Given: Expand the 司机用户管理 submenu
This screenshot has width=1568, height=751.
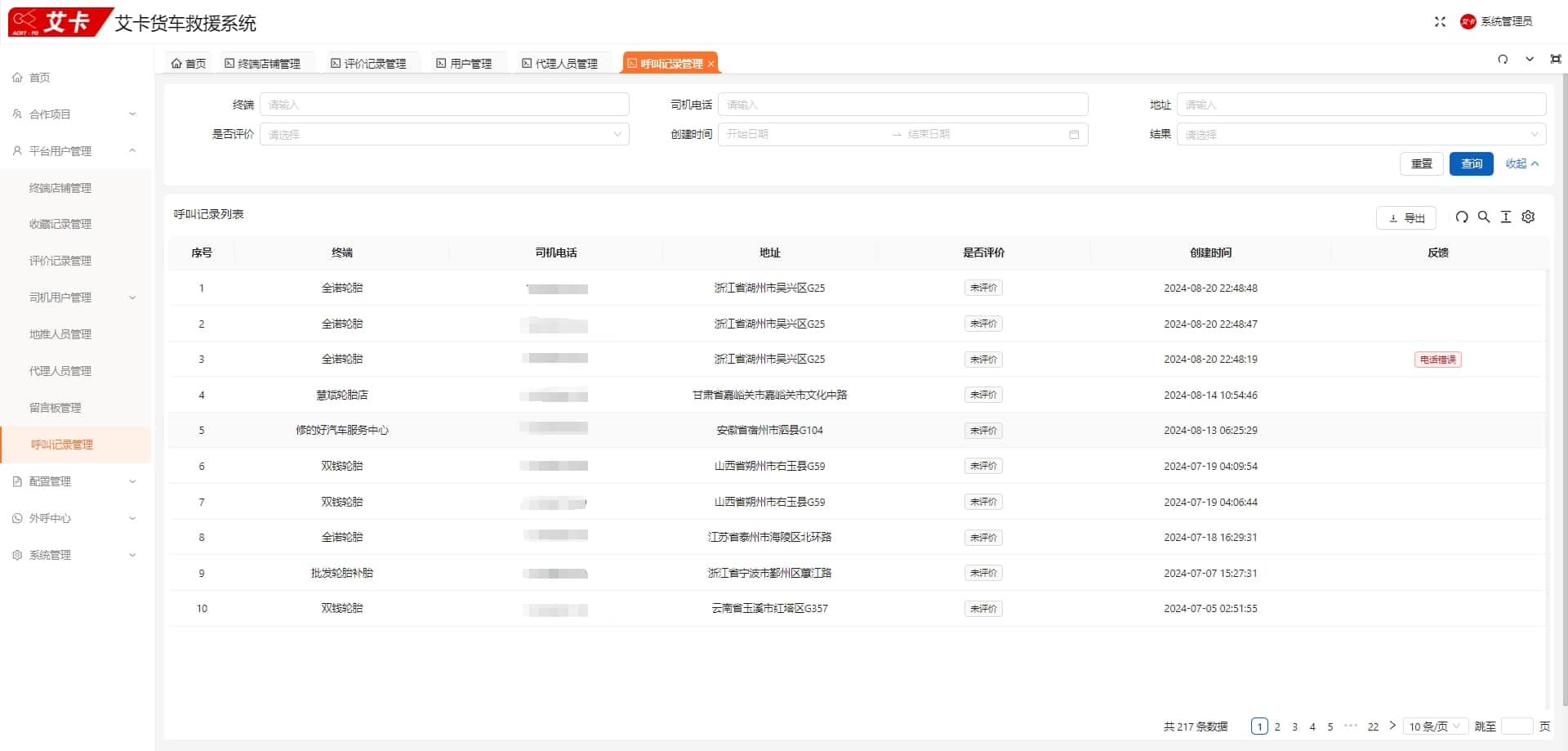Looking at the screenshot, I should point(132,298).
